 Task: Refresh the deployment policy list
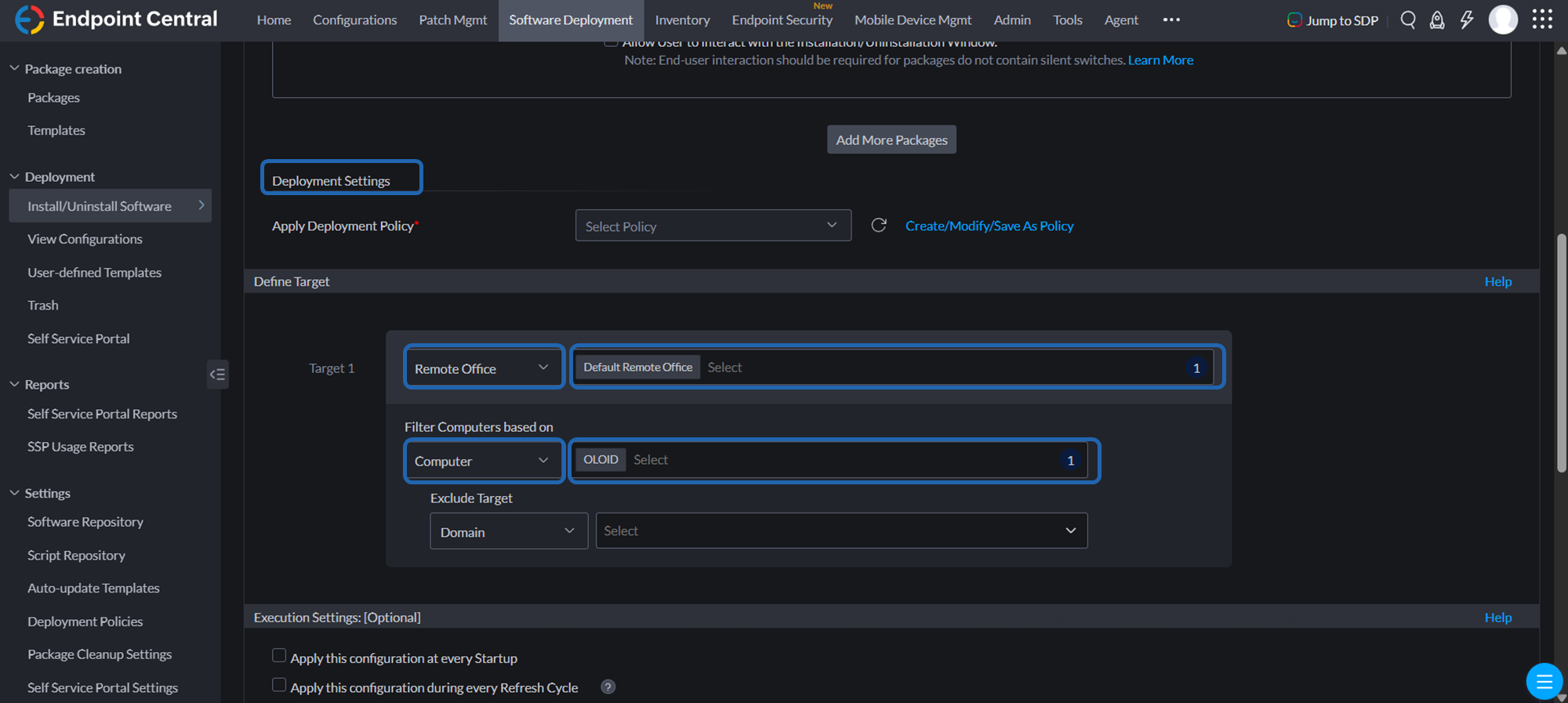click(x=879, y=226)
